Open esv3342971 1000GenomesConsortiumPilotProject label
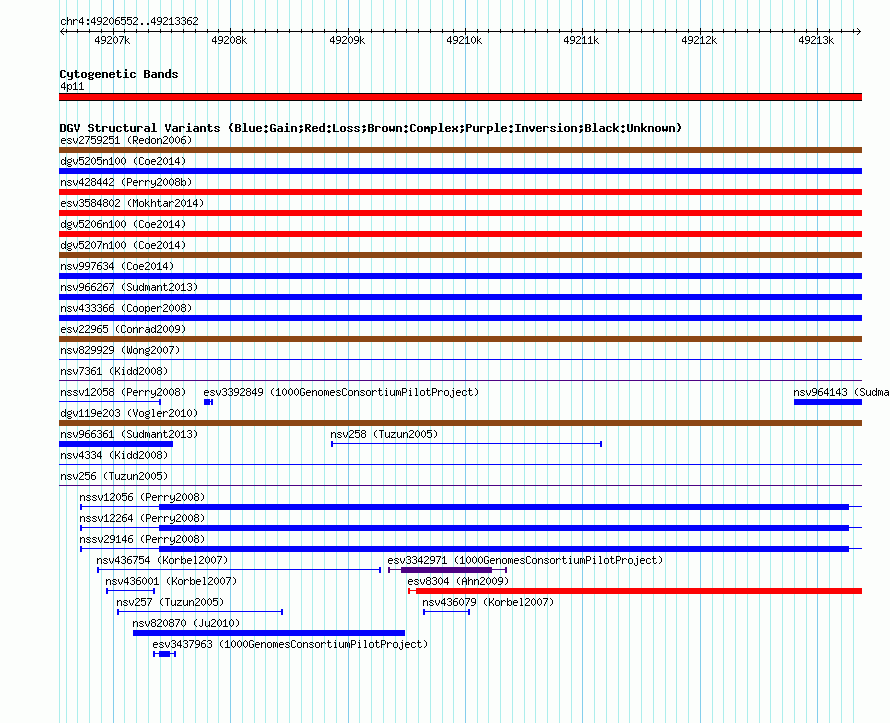The image size is (890, 723). pos(525,560)
